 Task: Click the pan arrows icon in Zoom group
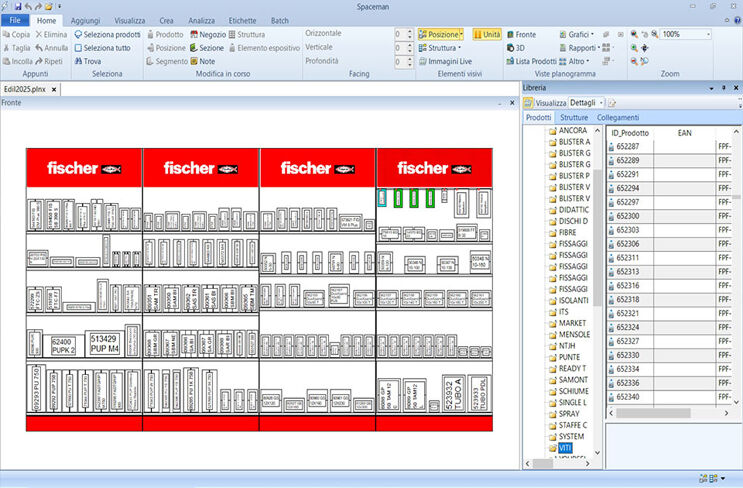click(x=644, y=48)
